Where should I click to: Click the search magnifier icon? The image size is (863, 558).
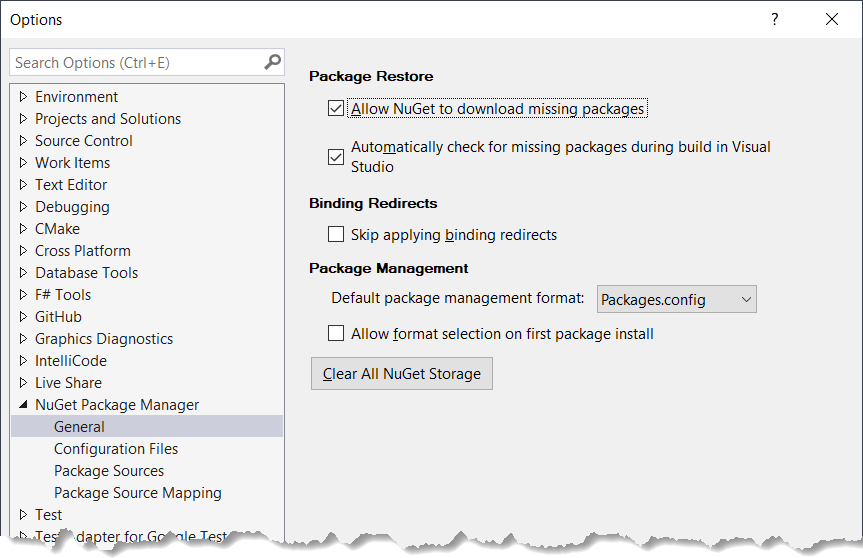coord(272,62)
